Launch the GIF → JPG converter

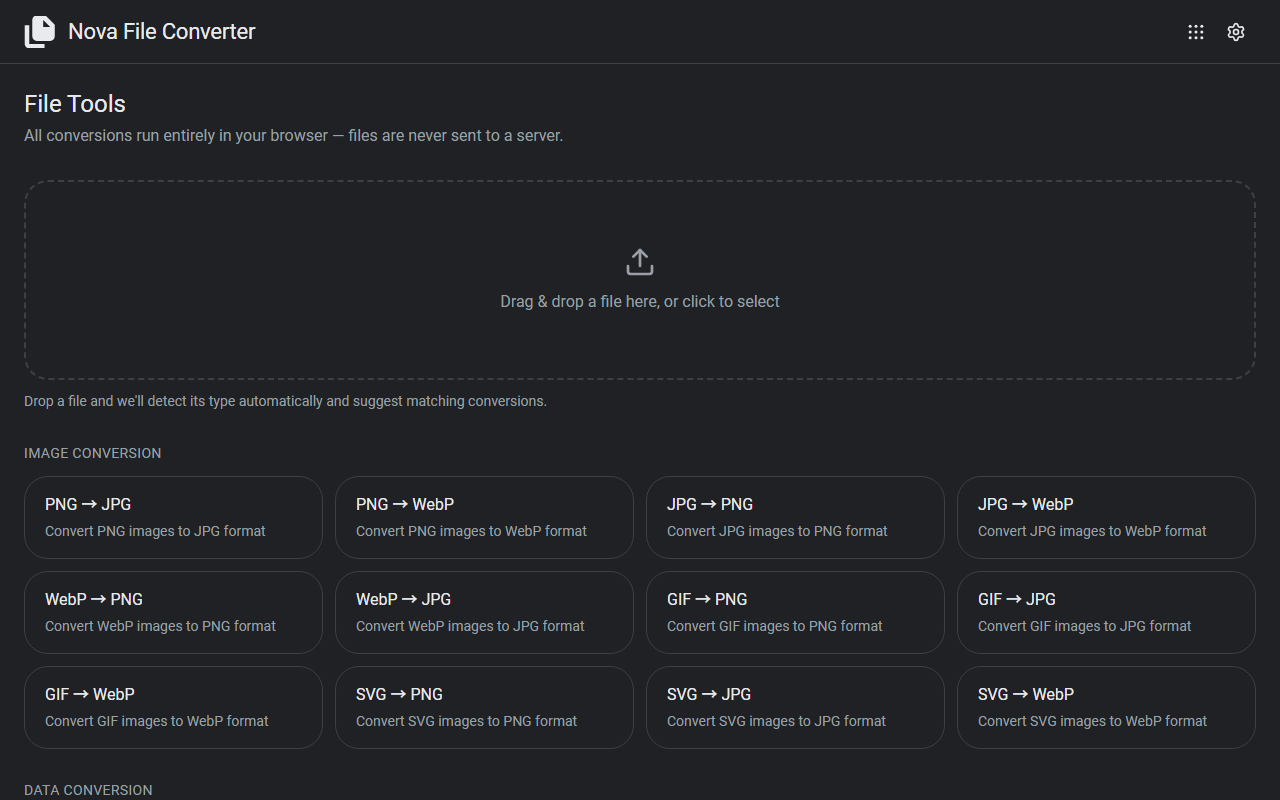(x=1106, y=612)
